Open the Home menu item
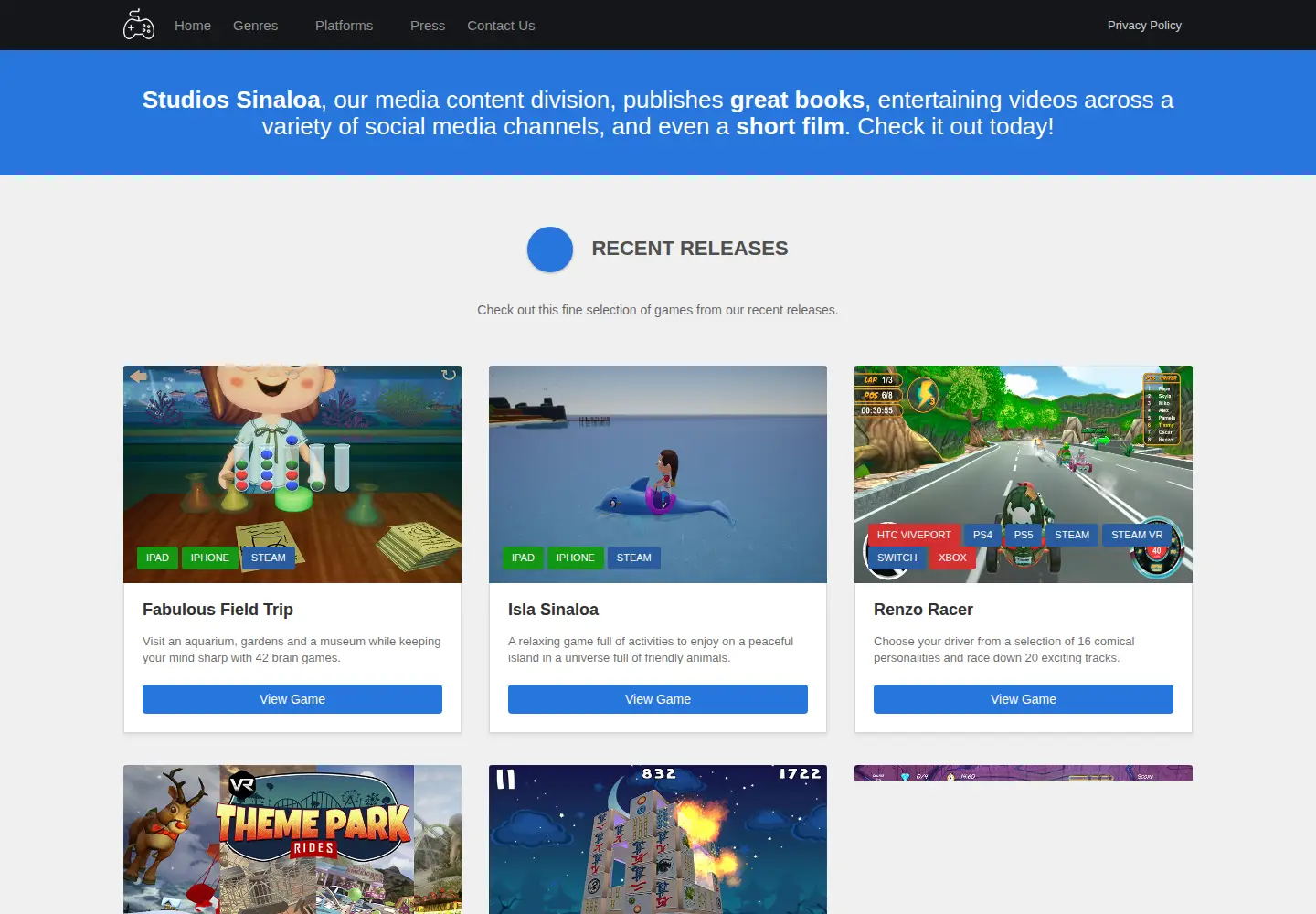The height and width of the screenshot is (914, 1316). 193,26
